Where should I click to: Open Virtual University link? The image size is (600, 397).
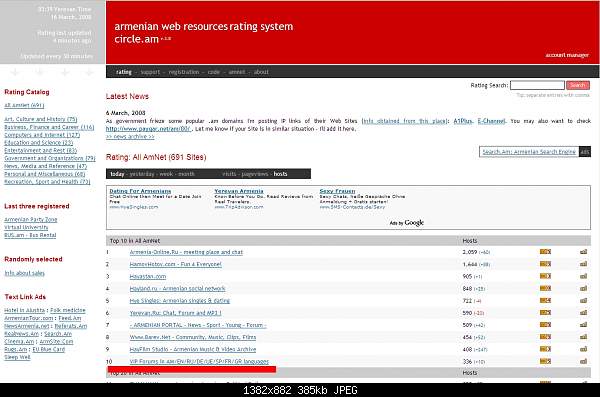(x=26, y=227)
